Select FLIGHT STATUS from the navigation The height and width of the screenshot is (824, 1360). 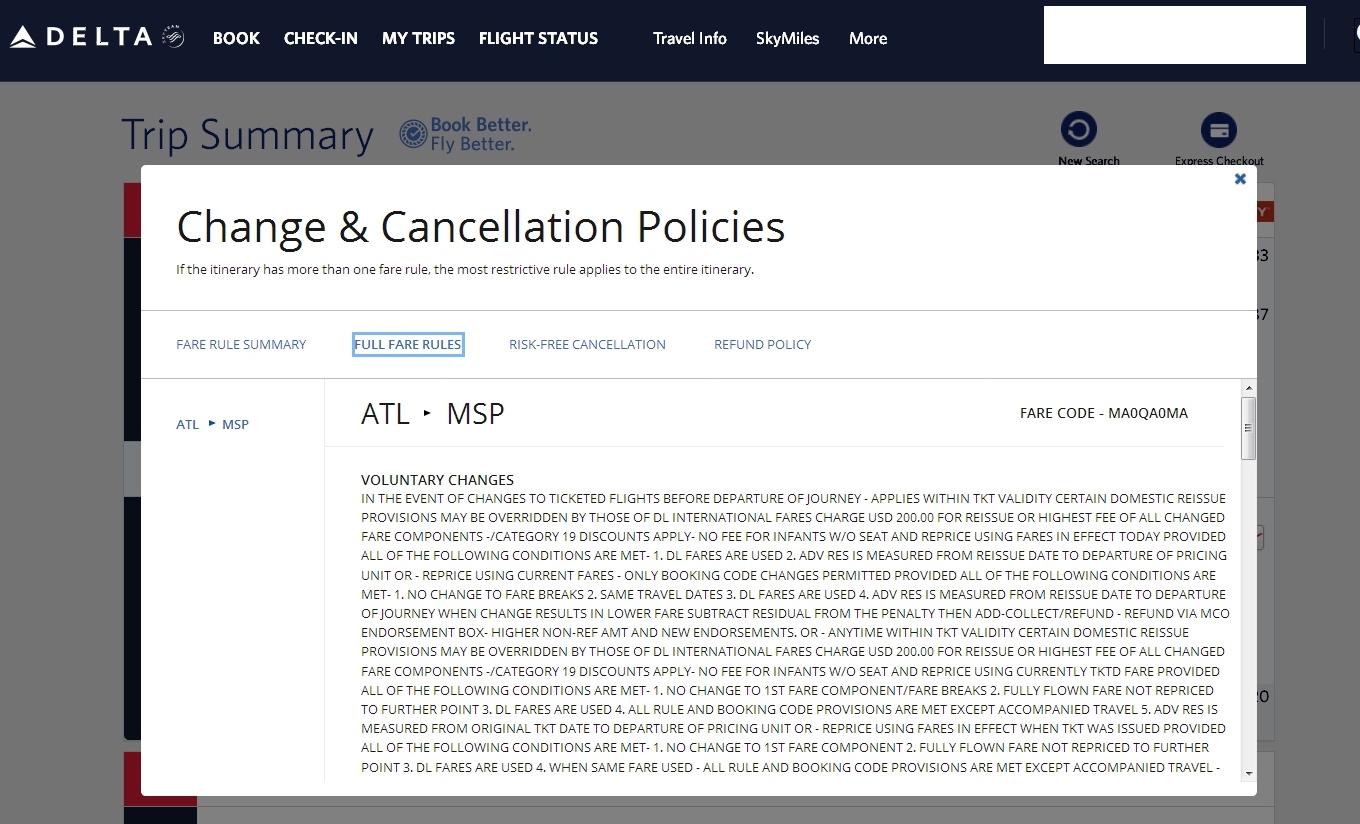click(x=538, y=38)
